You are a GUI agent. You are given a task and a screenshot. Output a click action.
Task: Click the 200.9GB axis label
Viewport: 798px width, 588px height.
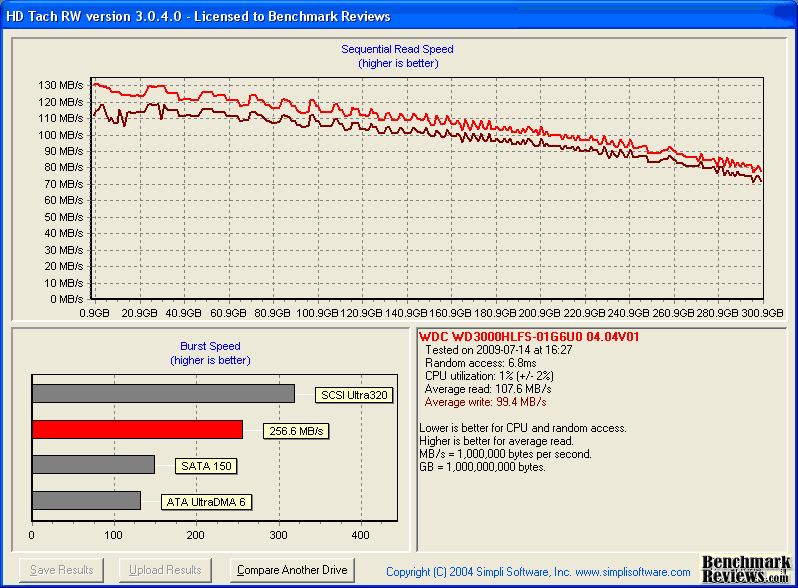pyautogui.click(x=540, y=313)
